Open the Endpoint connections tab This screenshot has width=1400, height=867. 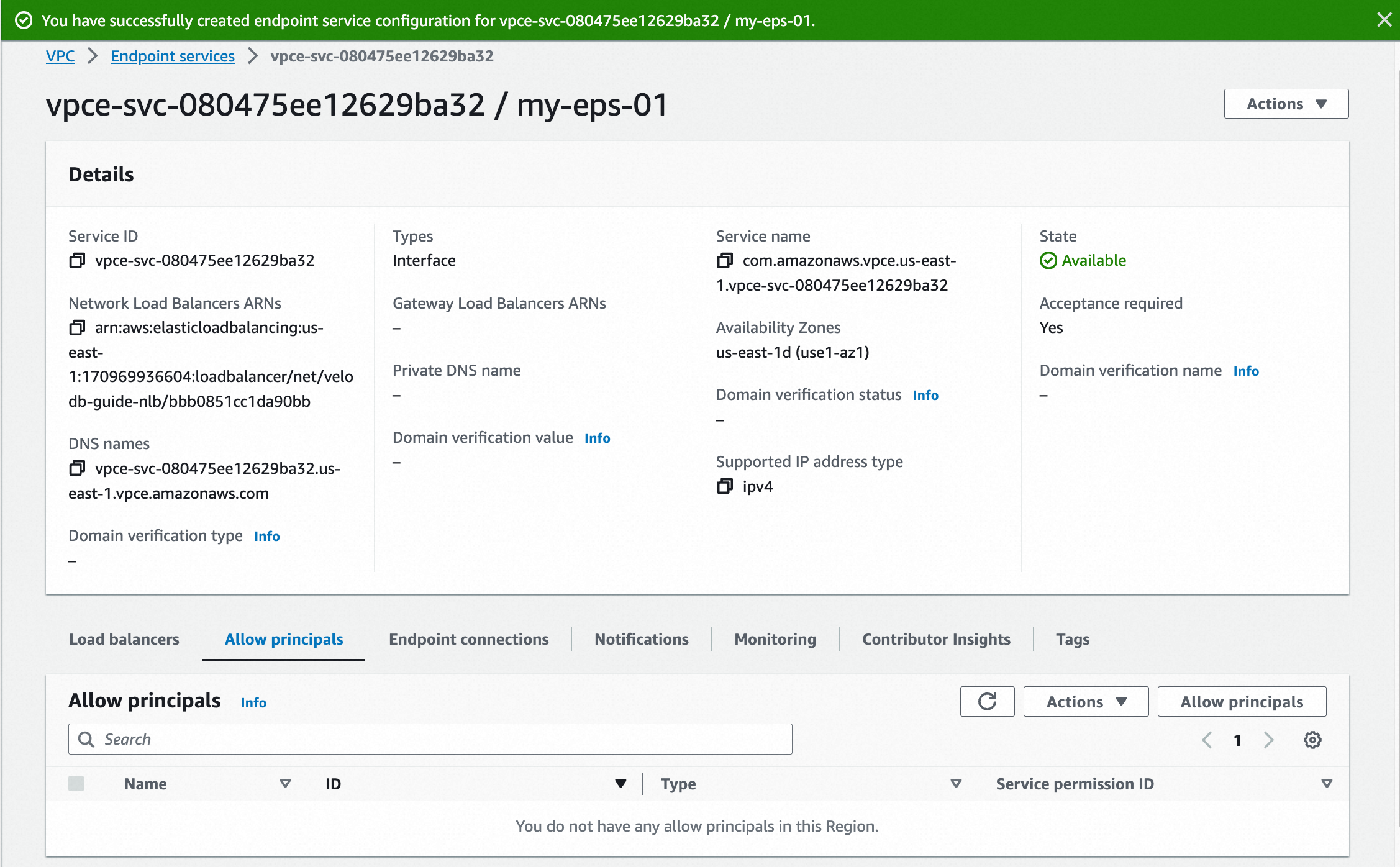pyautogui.click(x=468, y=639)
